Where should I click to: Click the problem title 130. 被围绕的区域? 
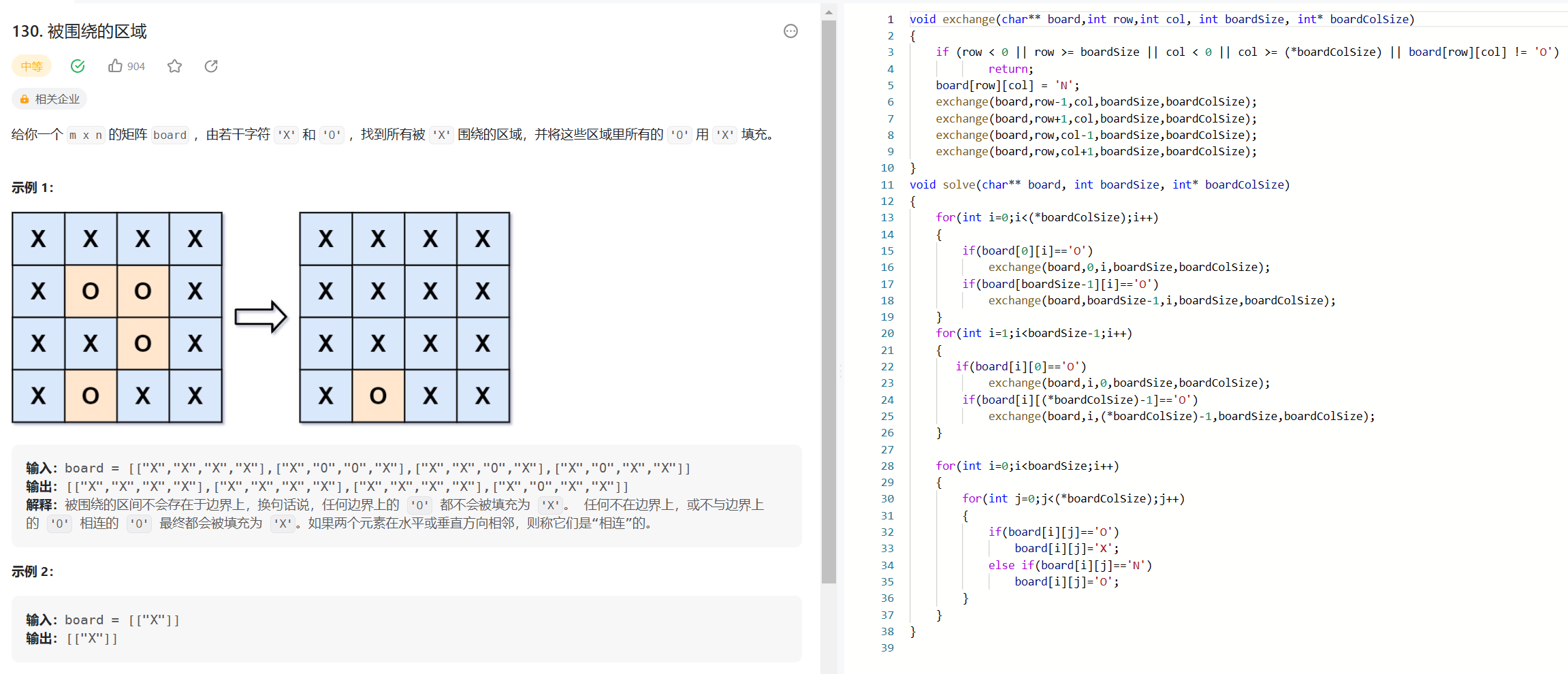80,31
